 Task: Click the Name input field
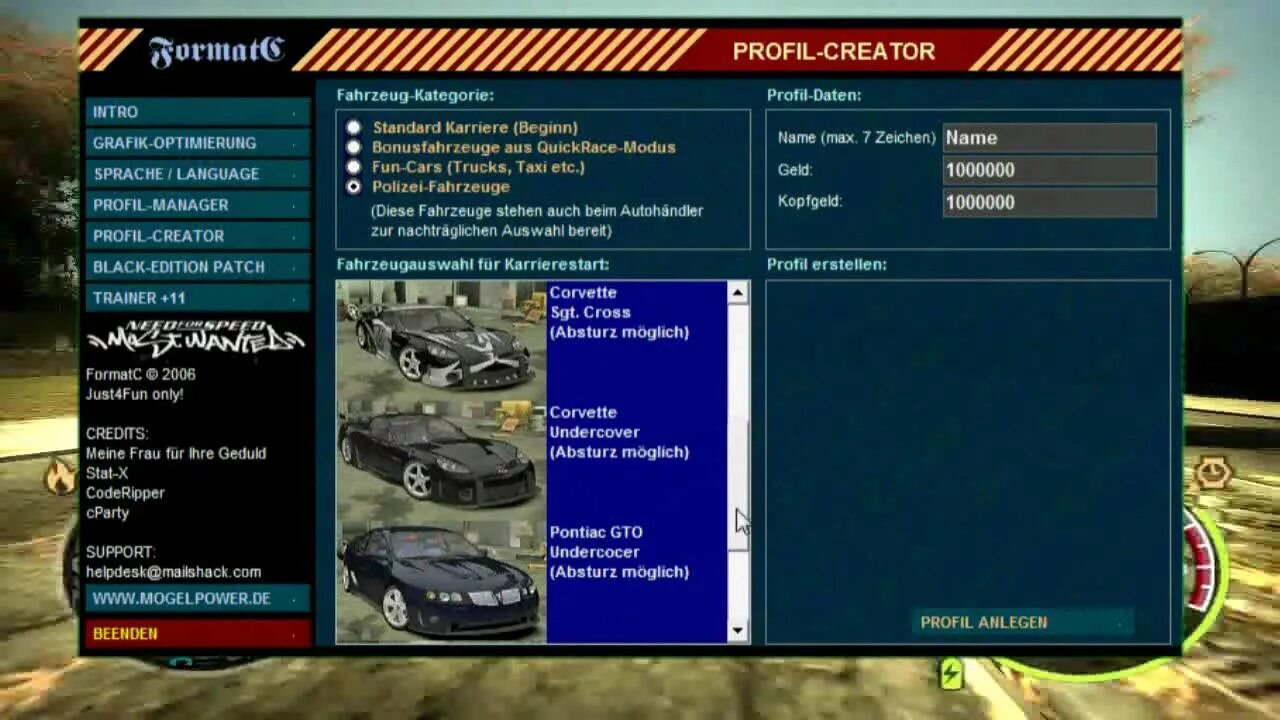1048,137
